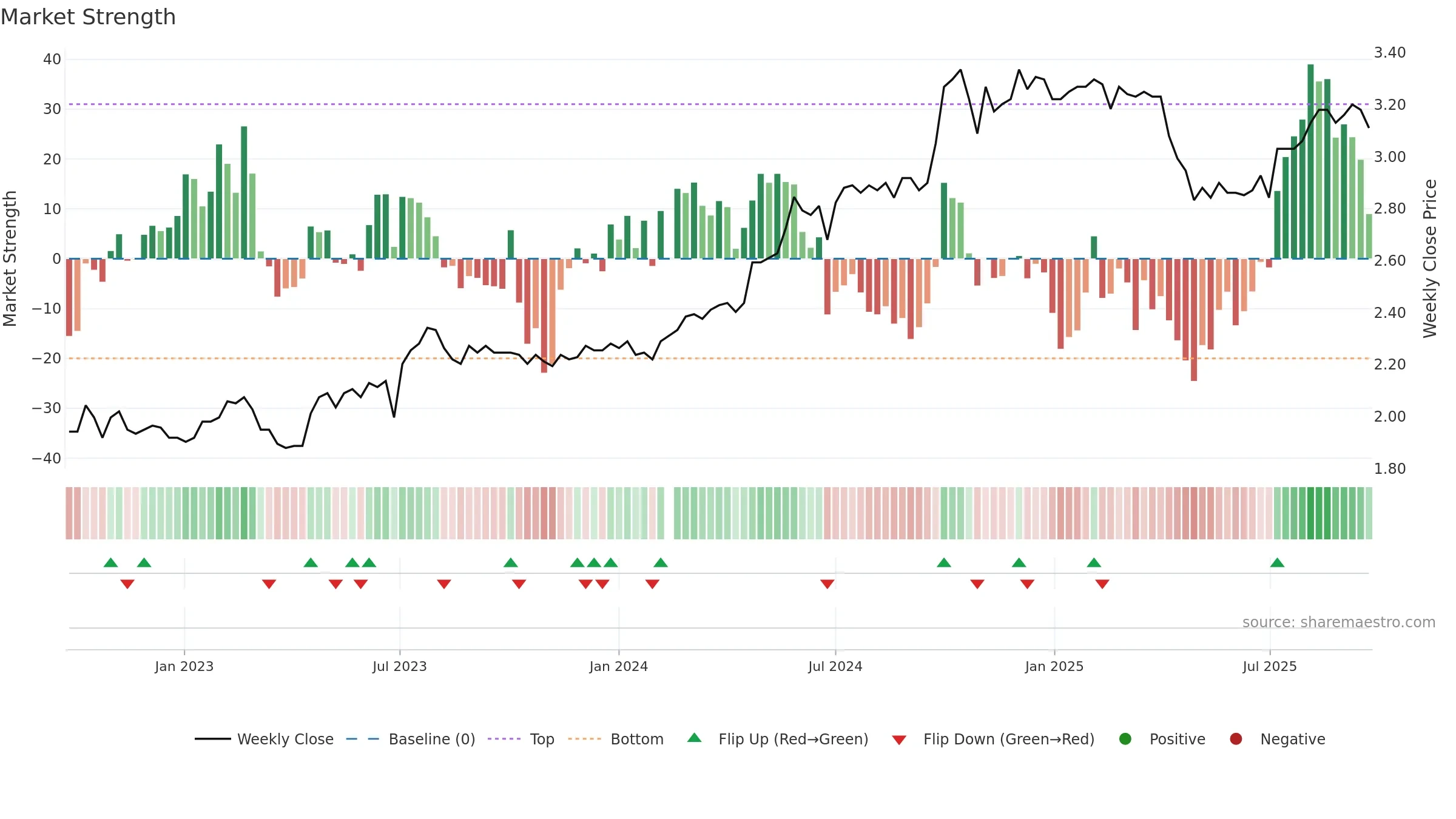Image resolution: width=1456 pixels, height=819 pixels.
Task: Click the 3.00 price tick on the right axis
Action: [x=1390, y=157]
